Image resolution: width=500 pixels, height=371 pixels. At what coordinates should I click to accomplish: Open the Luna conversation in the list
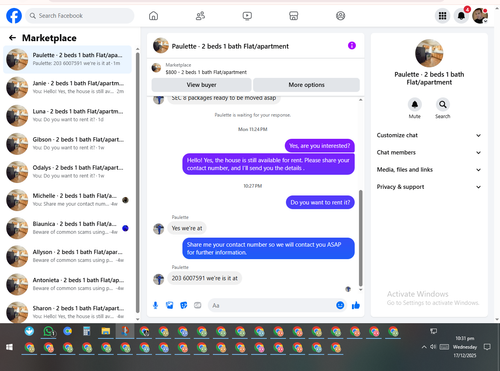point(67,115)
